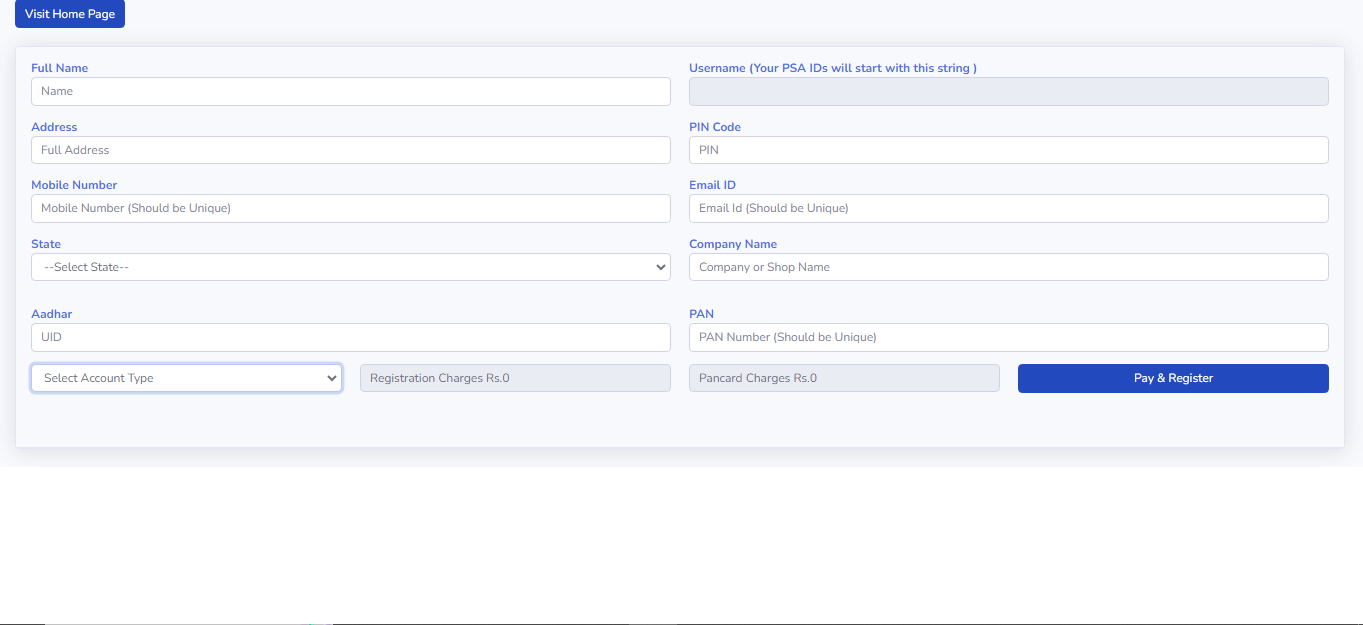Screen dimensions: 1363x625
Task: Click the Company Name label
Action: tap(732, 244)
